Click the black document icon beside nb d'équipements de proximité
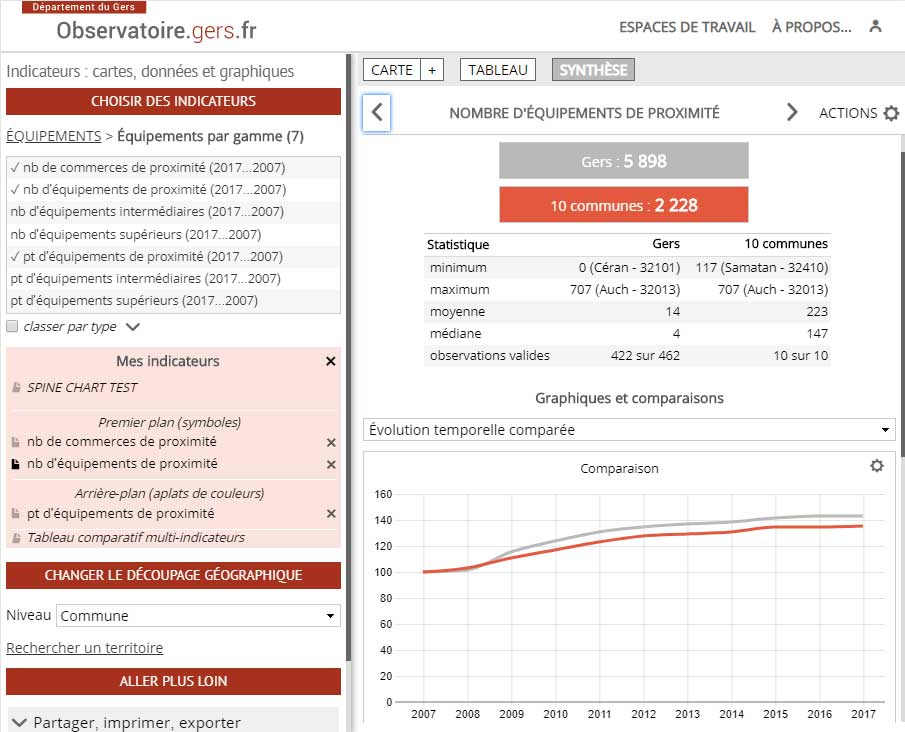Screen dimensions: 905x732 click(16, 464)
